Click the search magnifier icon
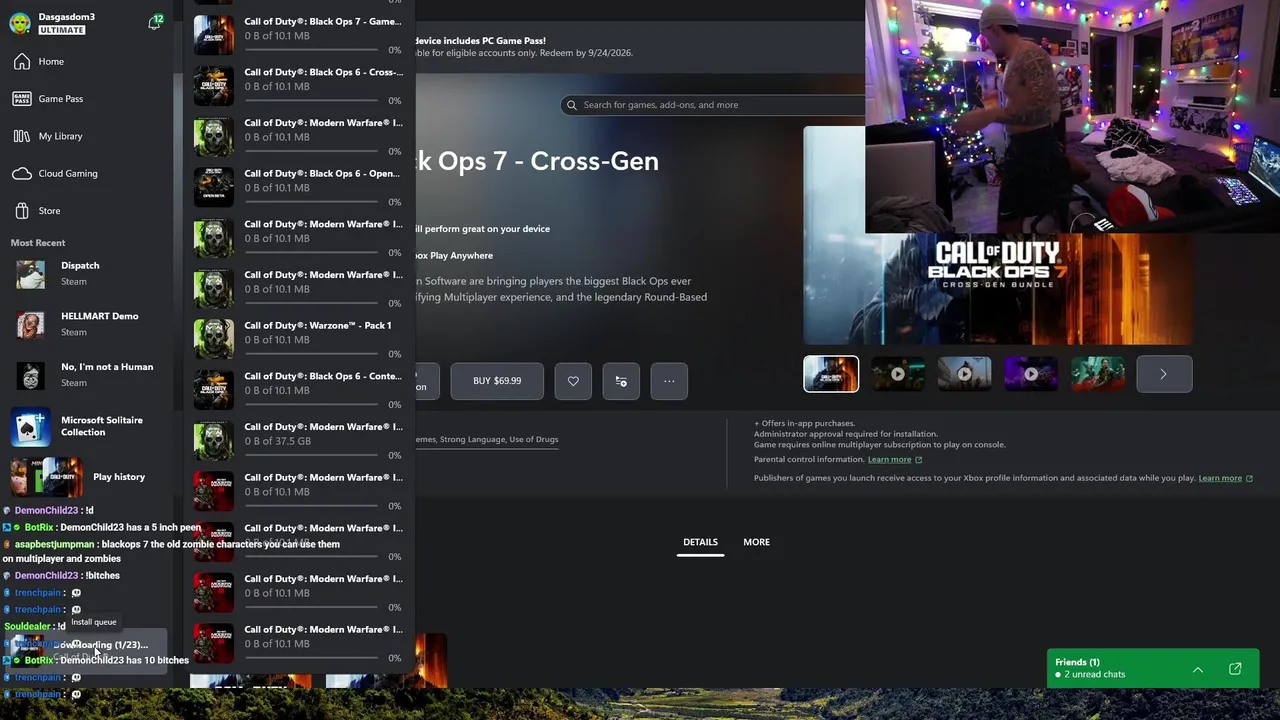The image size is (1280, 720). [572, 105]
